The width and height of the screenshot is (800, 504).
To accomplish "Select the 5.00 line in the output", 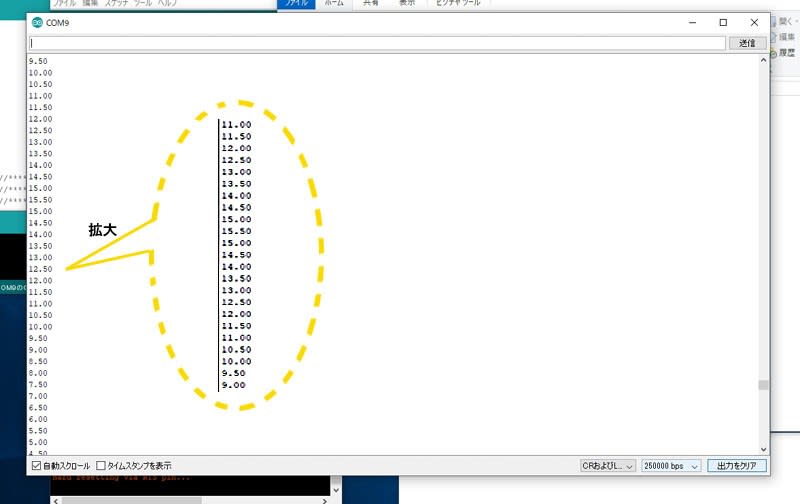I will click(38, 442).
